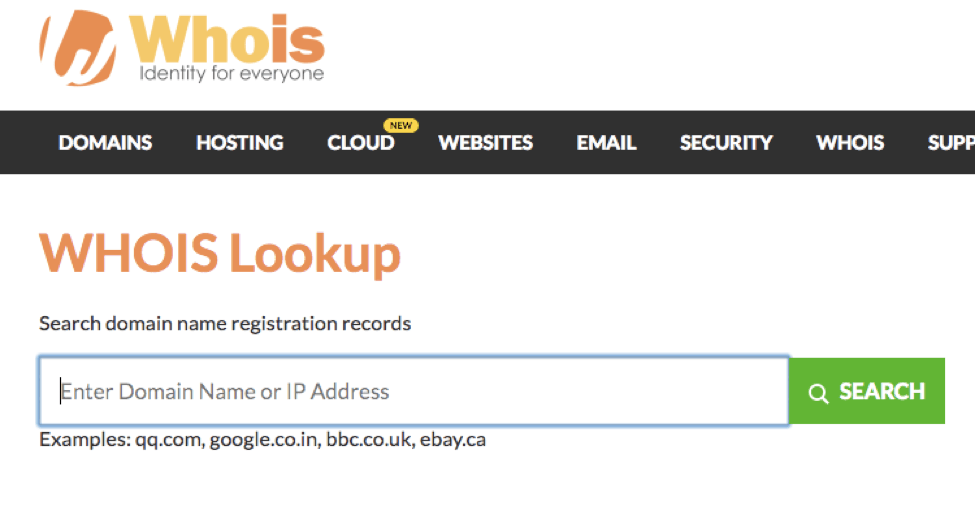Viewport: 975px width, 523px height.
Task: Open the Cloud navigation item
Action: pyautogui.click(x=360, y=143)
